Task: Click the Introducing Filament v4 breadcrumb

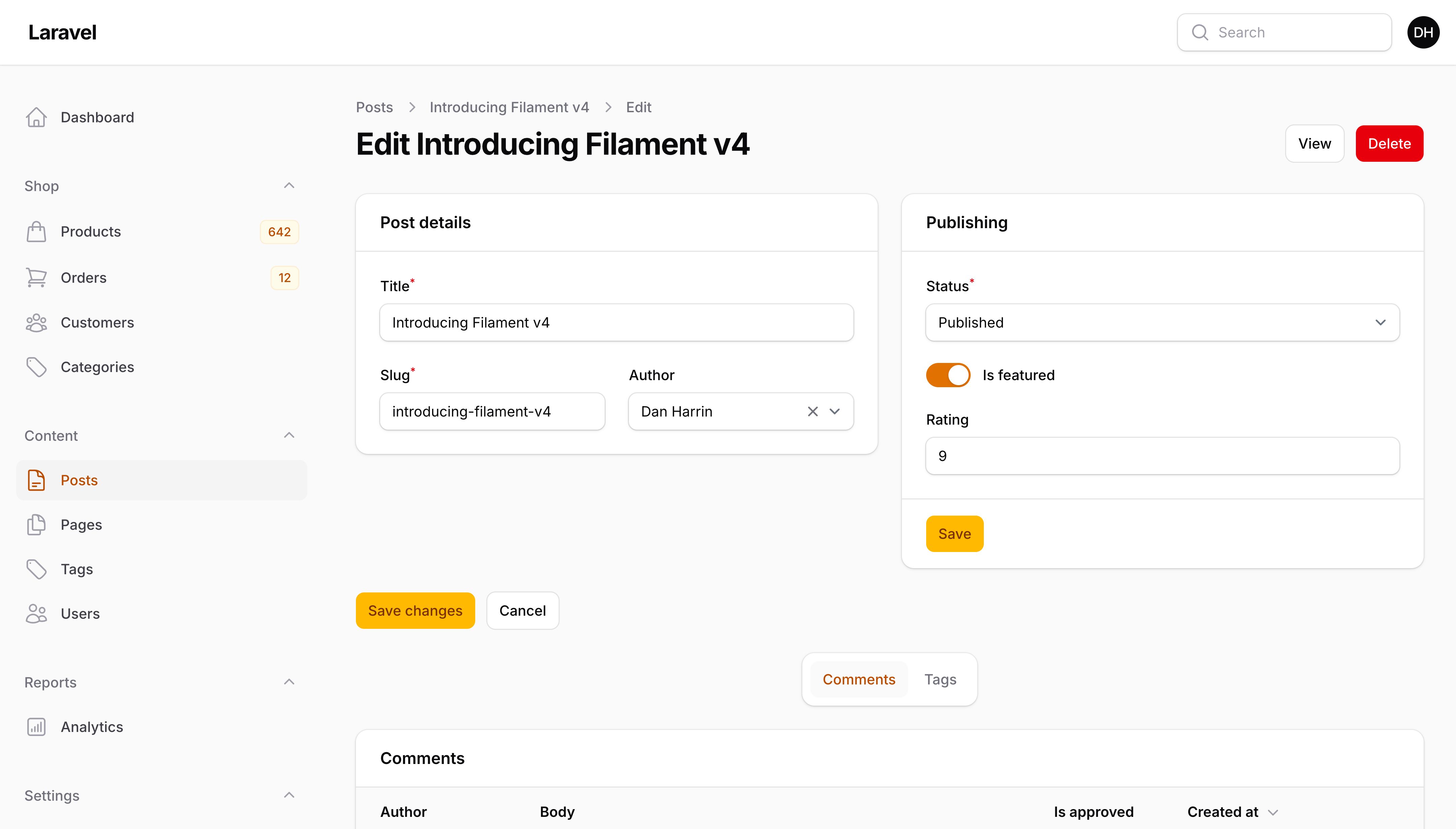Action: pyautogui.click(x=509, y=107)
